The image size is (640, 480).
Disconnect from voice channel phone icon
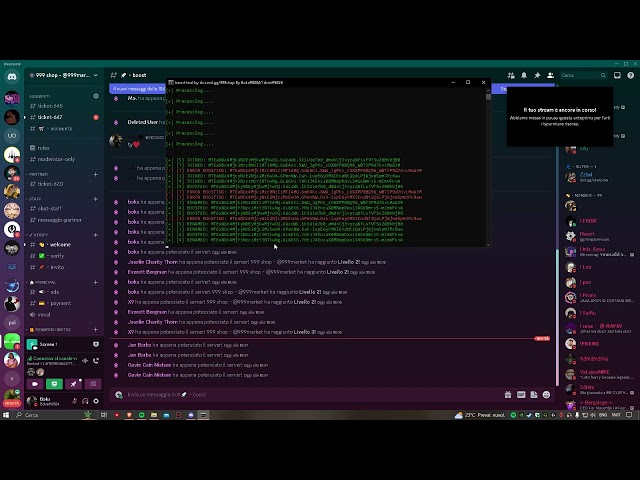coord(96,360)
